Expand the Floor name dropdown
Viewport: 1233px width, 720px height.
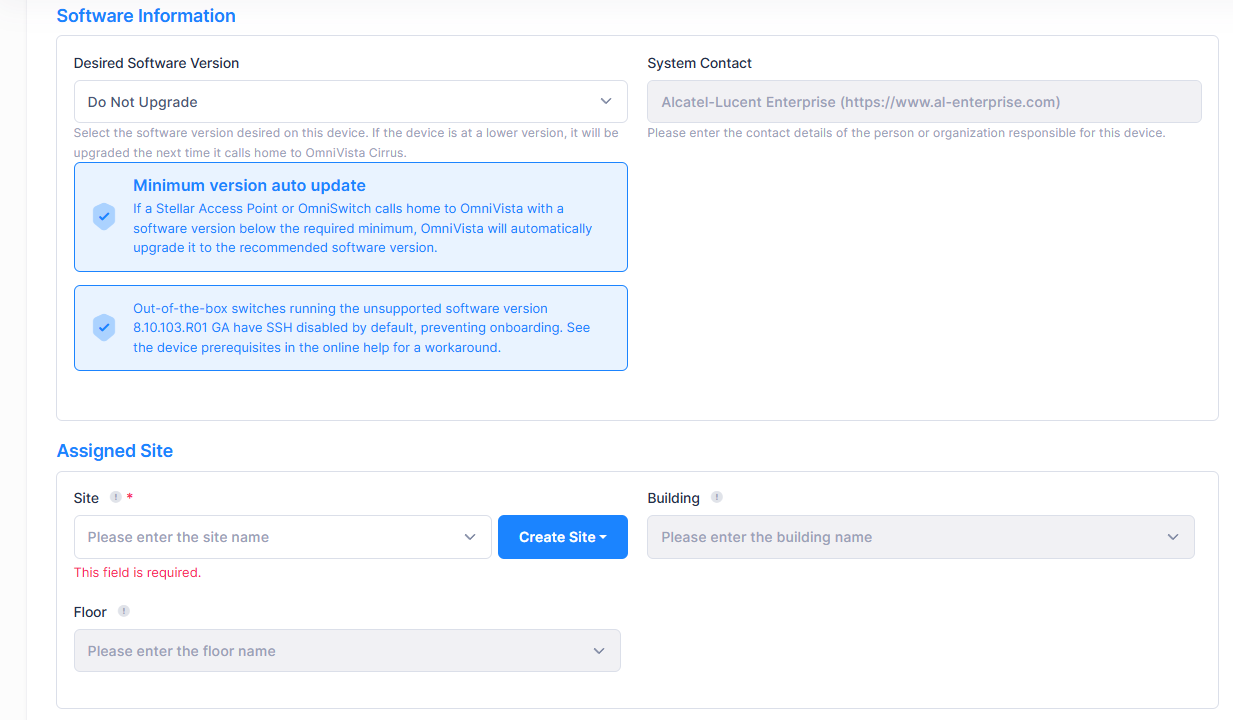coord(347,651)
